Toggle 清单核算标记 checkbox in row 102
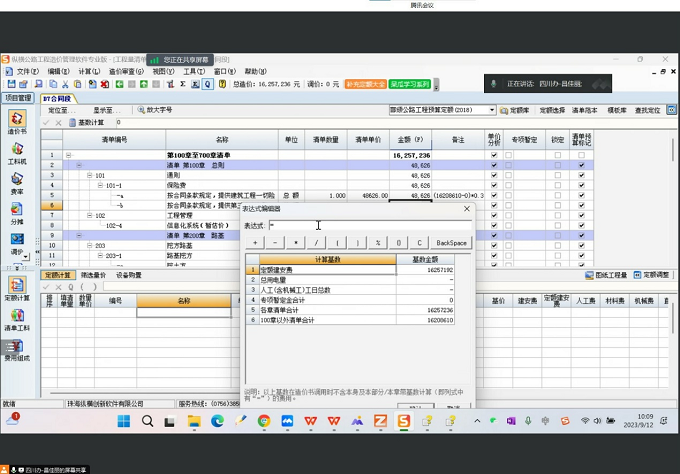The width and height of the screenshot is (680, 474). click(582, 215)
